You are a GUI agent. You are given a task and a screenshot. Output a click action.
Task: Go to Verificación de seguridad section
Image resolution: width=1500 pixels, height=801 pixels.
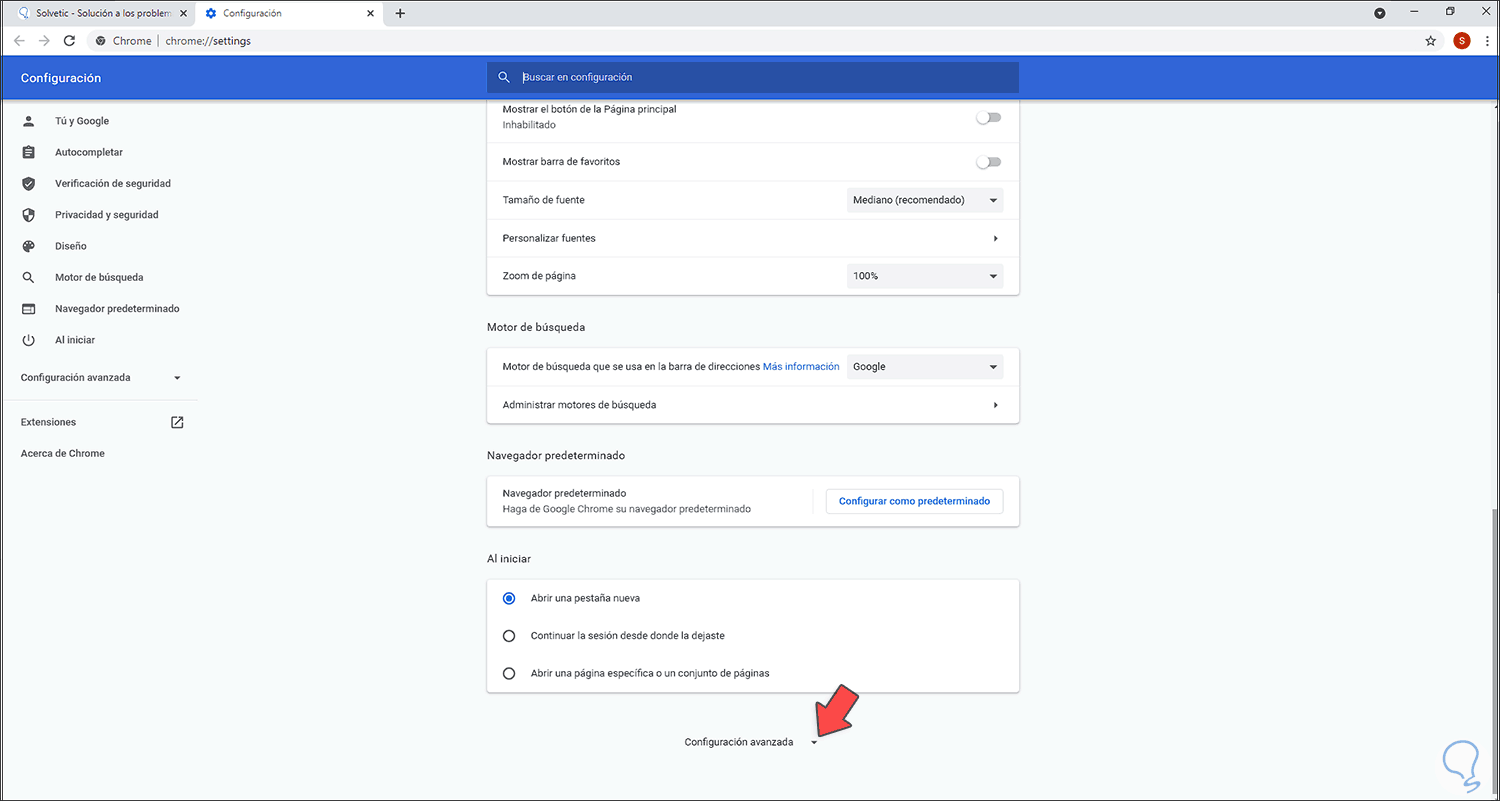[x=113, y=184]
